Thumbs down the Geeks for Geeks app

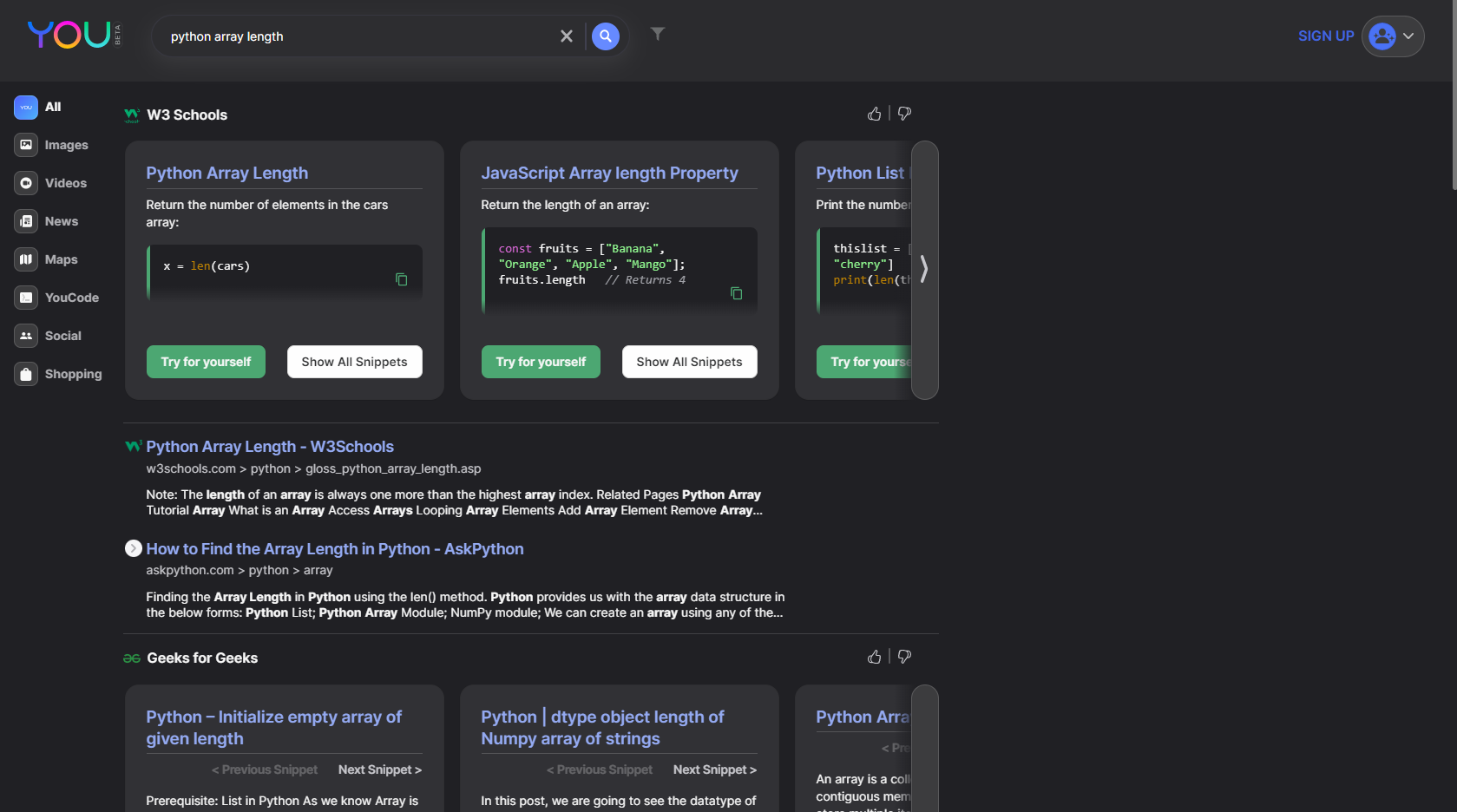pyautogui.click(x=904, y=657)
